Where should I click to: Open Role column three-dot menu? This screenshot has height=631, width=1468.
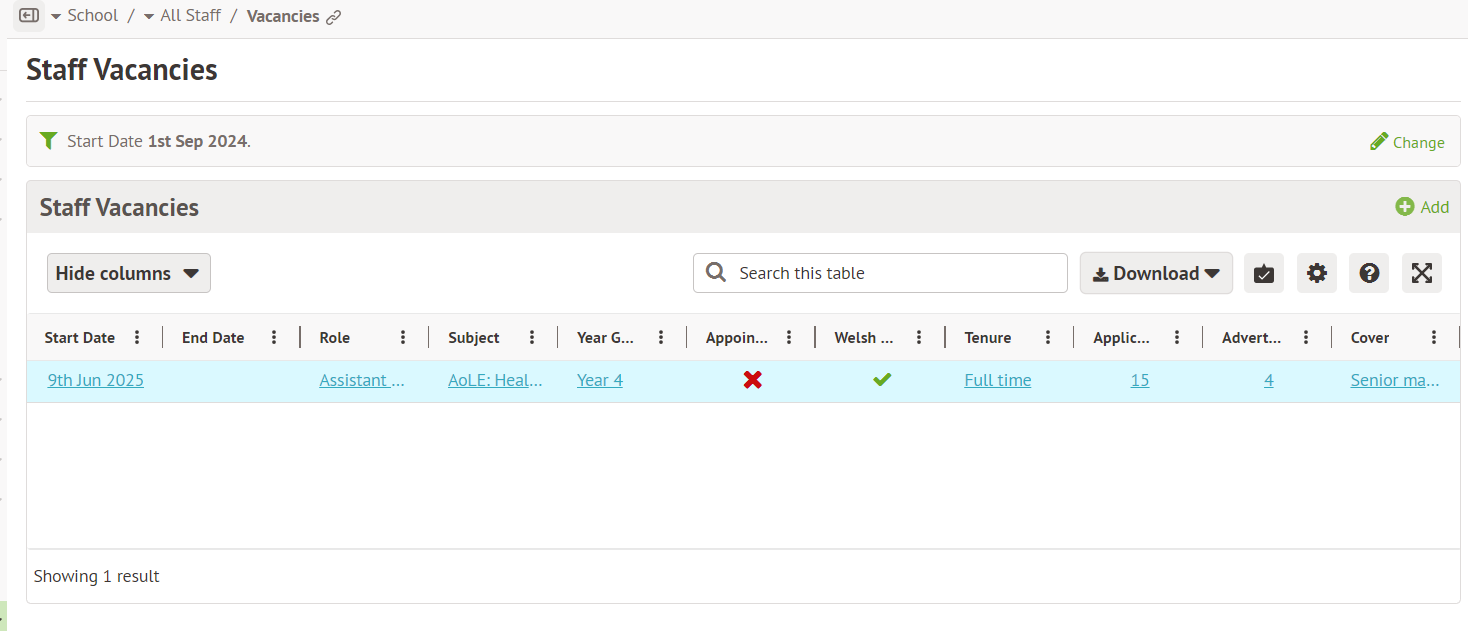[x=403, y=338]
